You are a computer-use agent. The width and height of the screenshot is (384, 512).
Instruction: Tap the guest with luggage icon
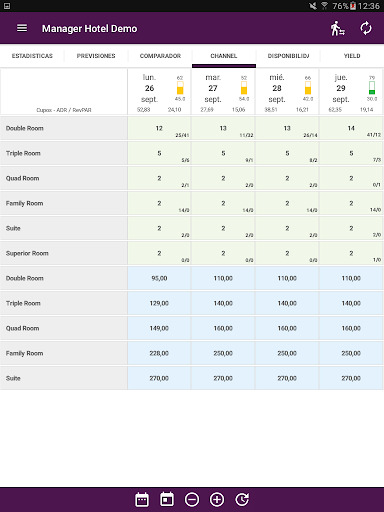(x=338, y=28)
